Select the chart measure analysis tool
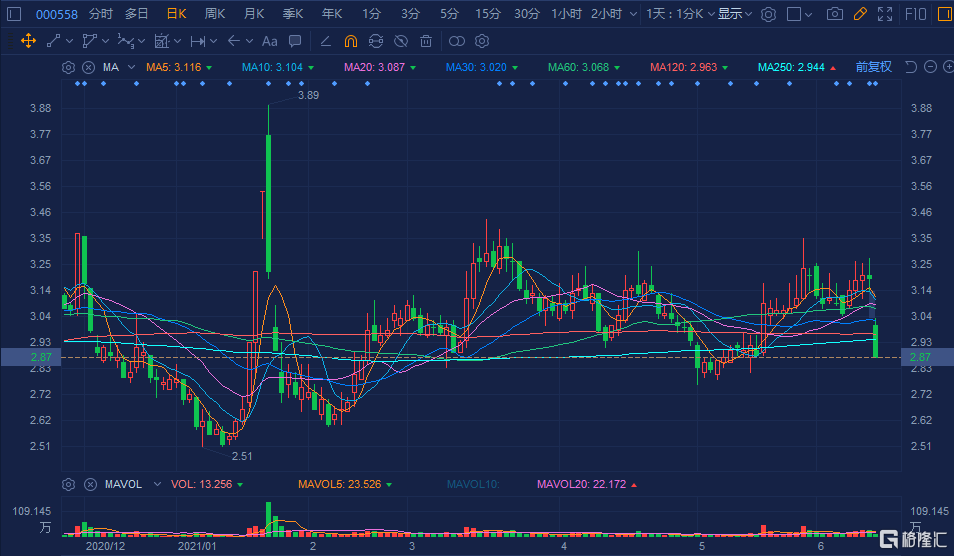 click(161, 41)
